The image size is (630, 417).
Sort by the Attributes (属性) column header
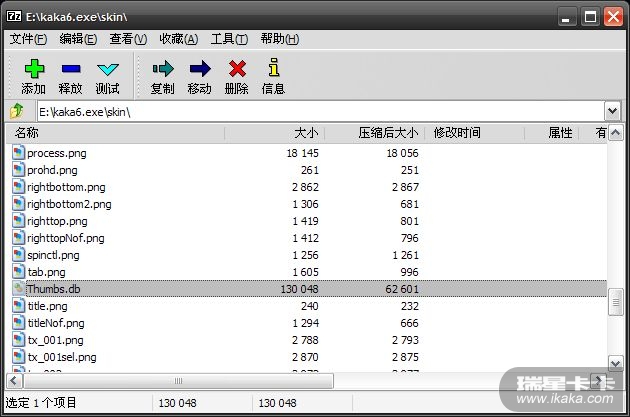point(552,133)
